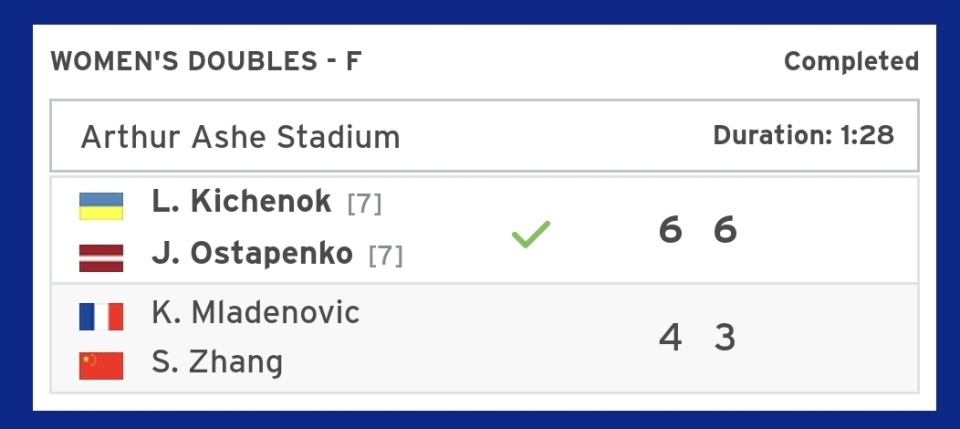The height and width of the screenshot is (429, 960).
Task: Click seed [7] beside Kichenok
Action: (364, 204)
